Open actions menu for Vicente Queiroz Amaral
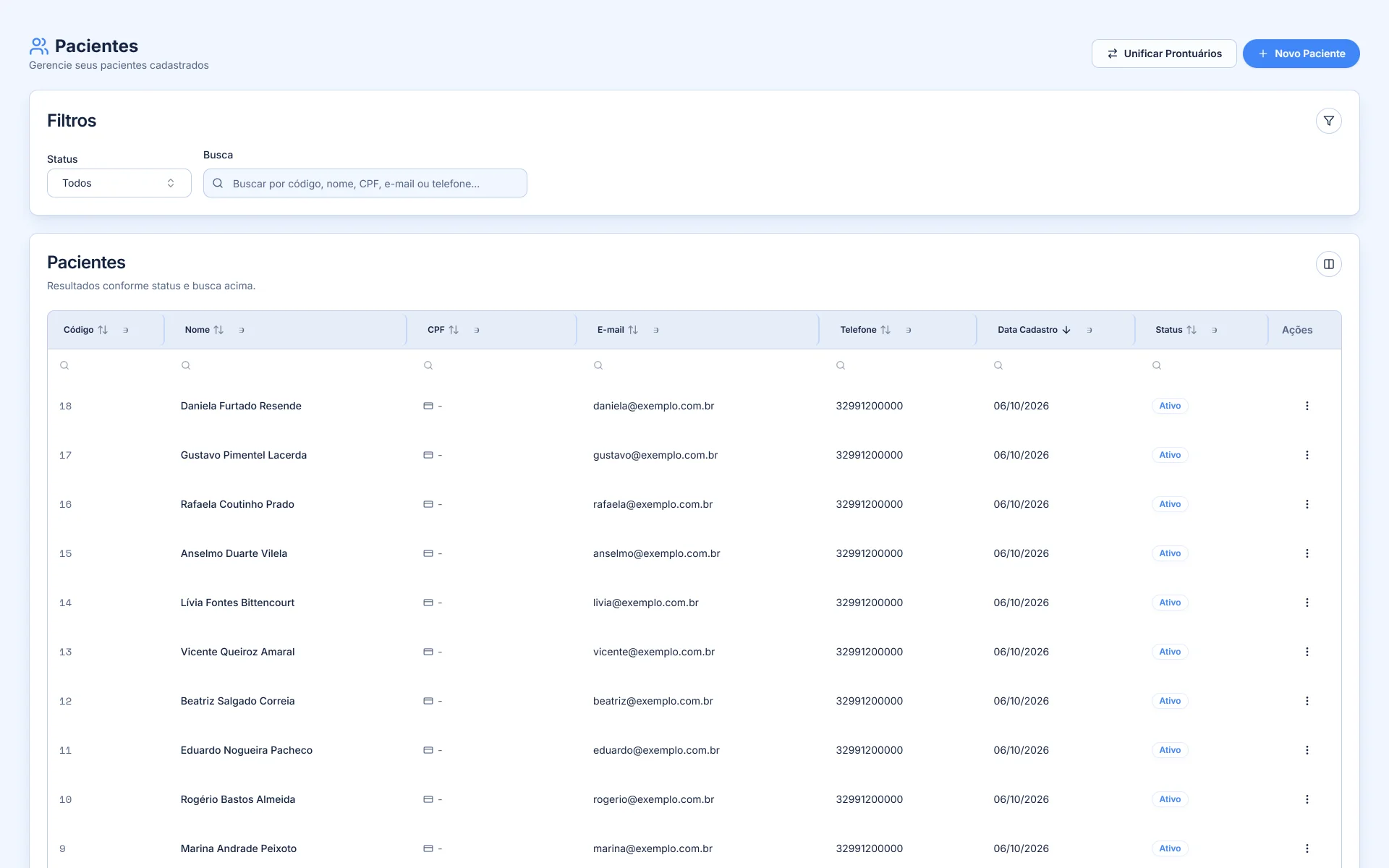Screen dimensions: 1389x868 tap(1307, 652)
